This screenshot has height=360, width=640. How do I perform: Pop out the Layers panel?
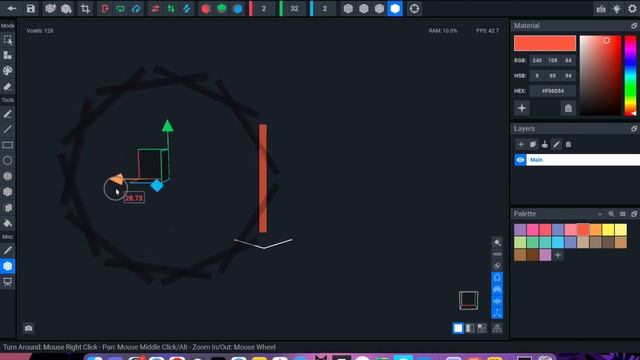tap(633, 129)
